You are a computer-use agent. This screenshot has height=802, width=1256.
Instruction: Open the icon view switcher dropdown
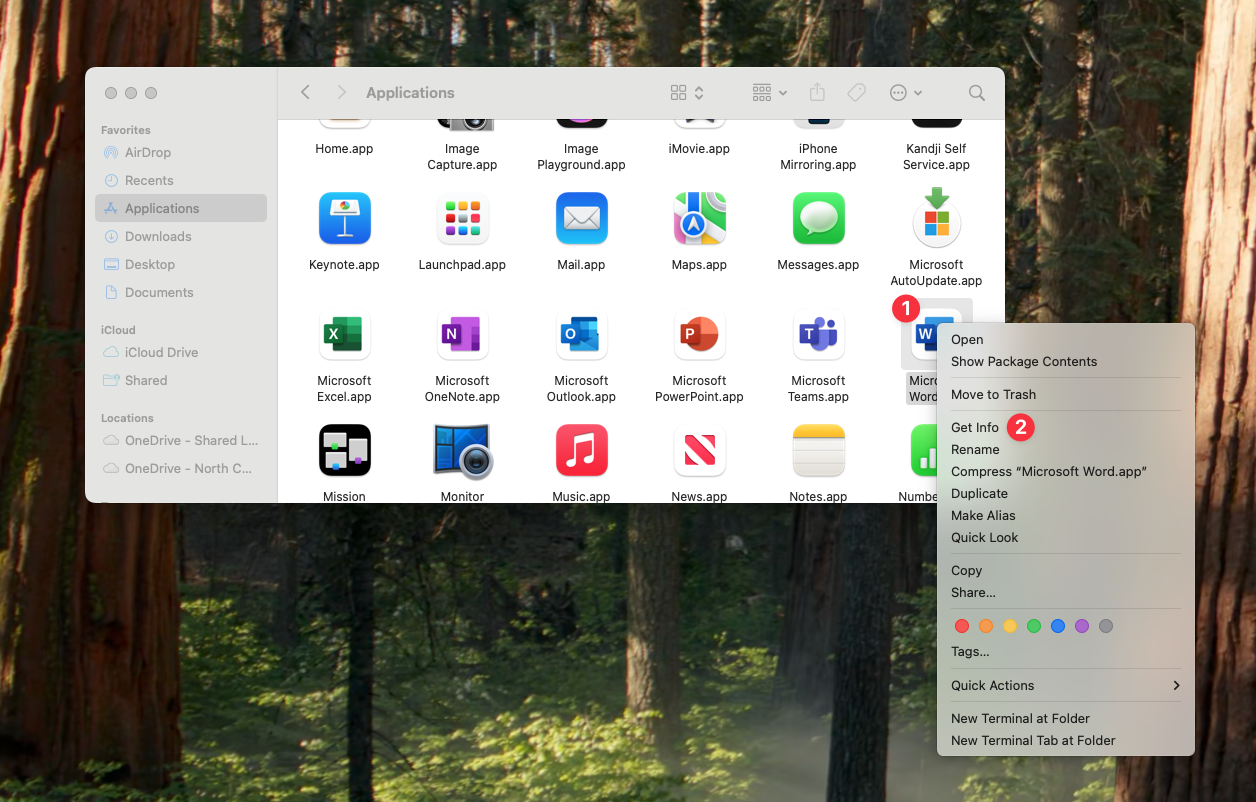pyautogui.click(x=687, y=93)
